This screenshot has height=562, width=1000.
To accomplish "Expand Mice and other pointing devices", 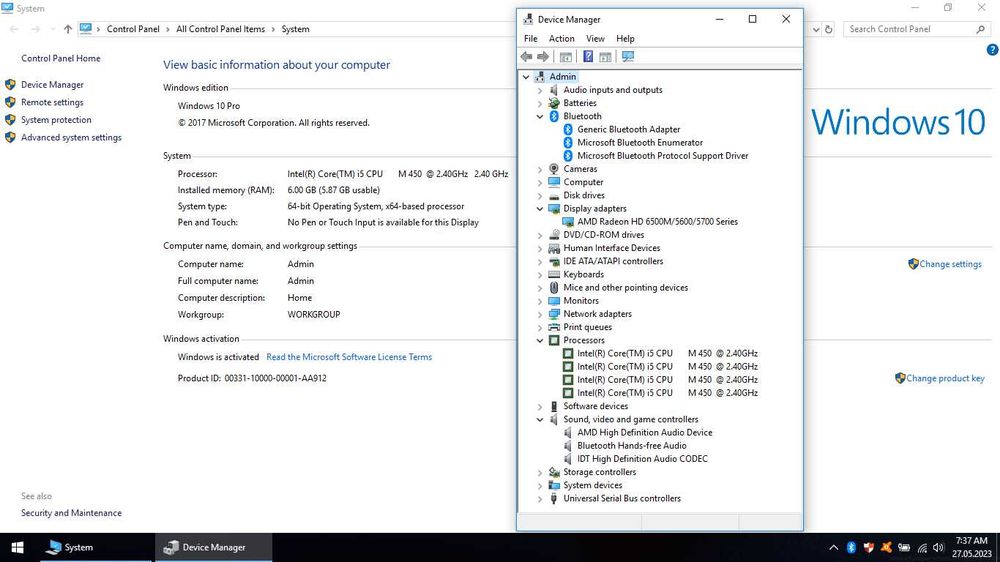I will tap(540, 288).
